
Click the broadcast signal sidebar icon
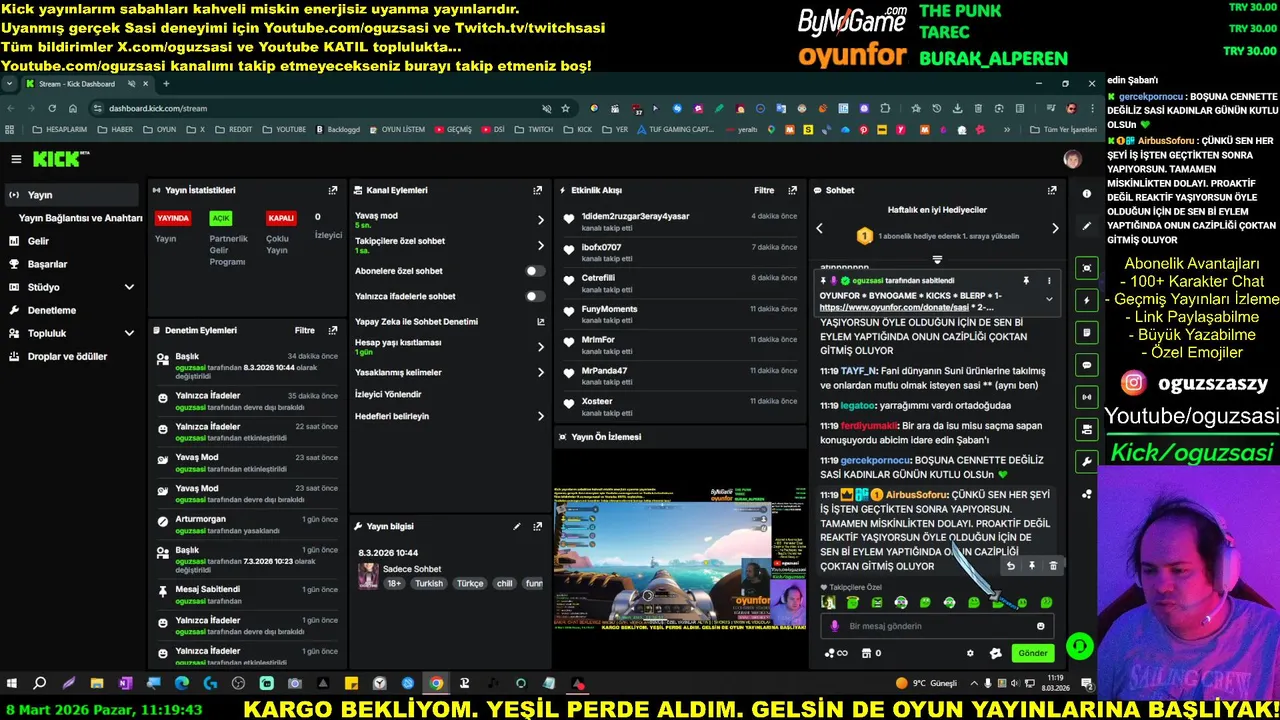[x=1087, y=397]
